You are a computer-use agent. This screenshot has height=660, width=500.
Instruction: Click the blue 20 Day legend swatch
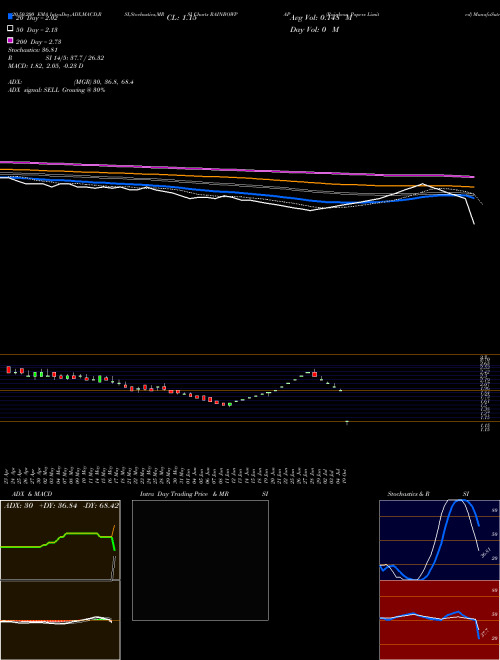click(11, 16)
